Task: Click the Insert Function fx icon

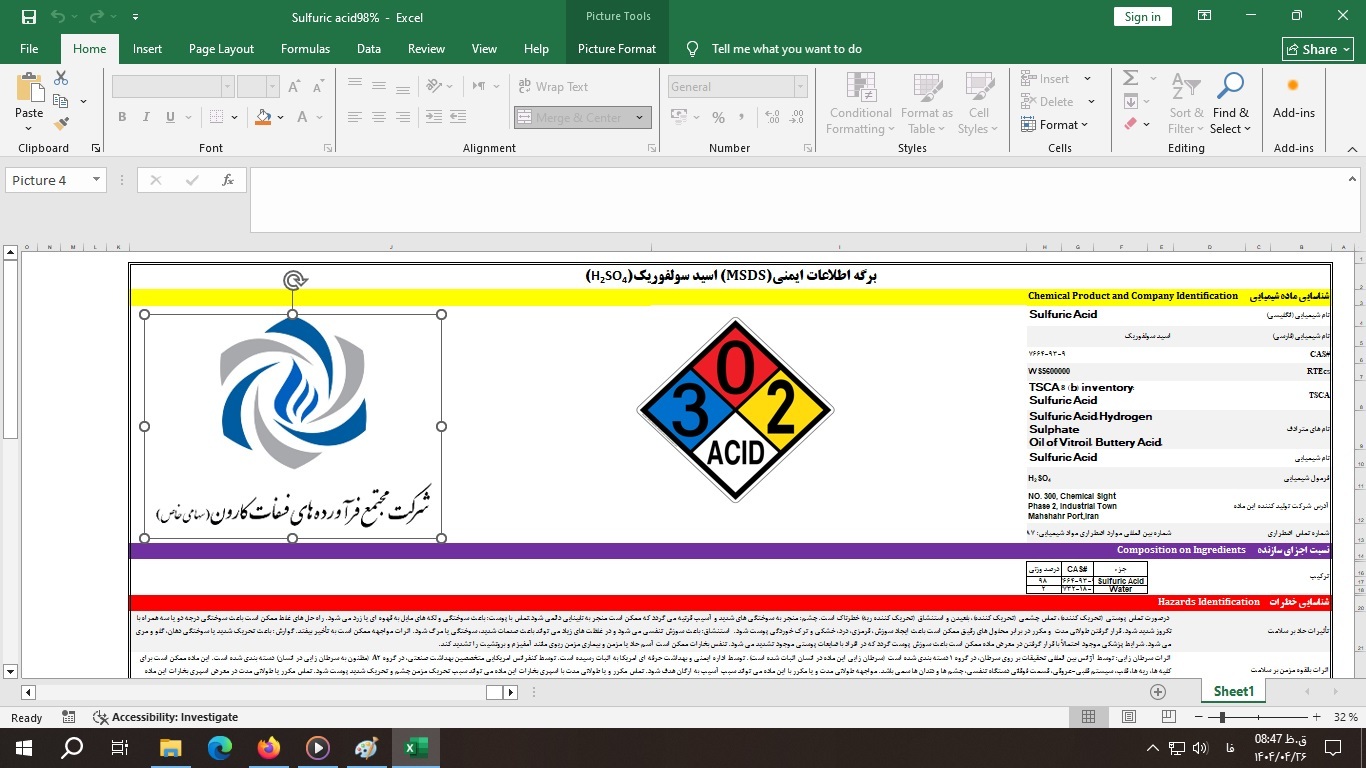Action: [x=228, y=180]
